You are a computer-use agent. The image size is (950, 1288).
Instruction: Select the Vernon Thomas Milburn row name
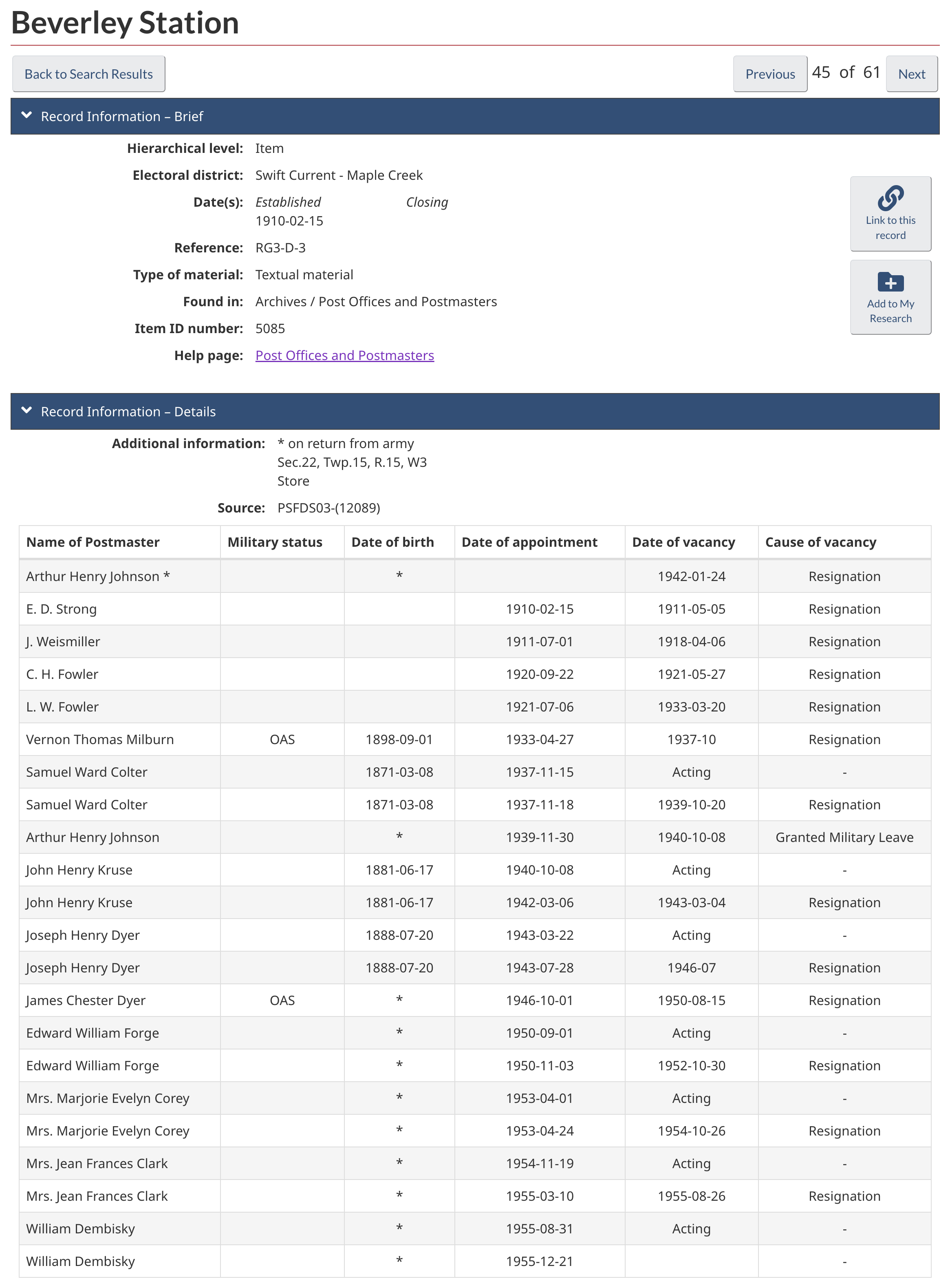coord(100,739)
